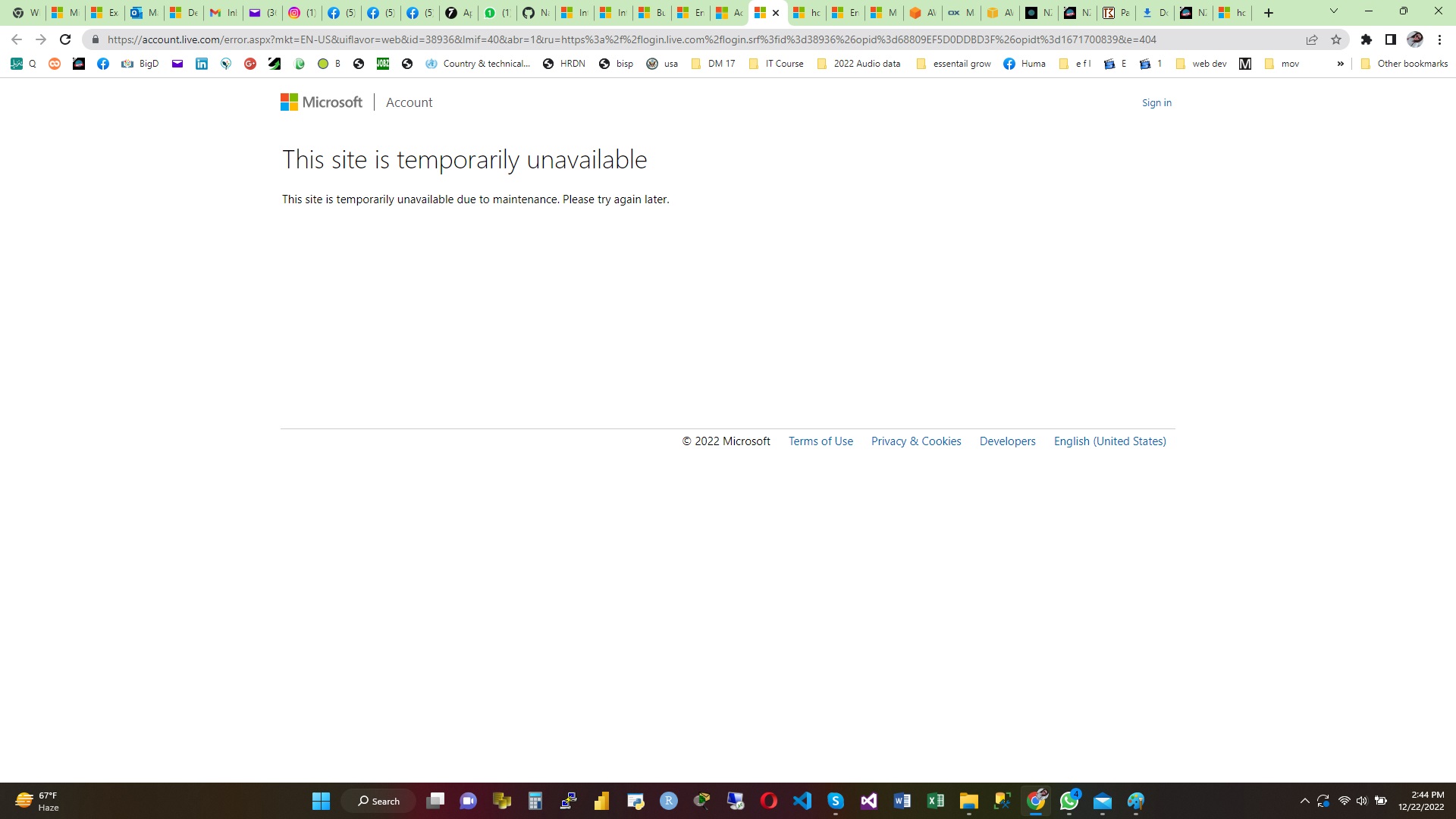This screenshot has width=1456, height=819.
Task: Open Visual Studio Code from taskbar
Action: (x=802, y=801)
